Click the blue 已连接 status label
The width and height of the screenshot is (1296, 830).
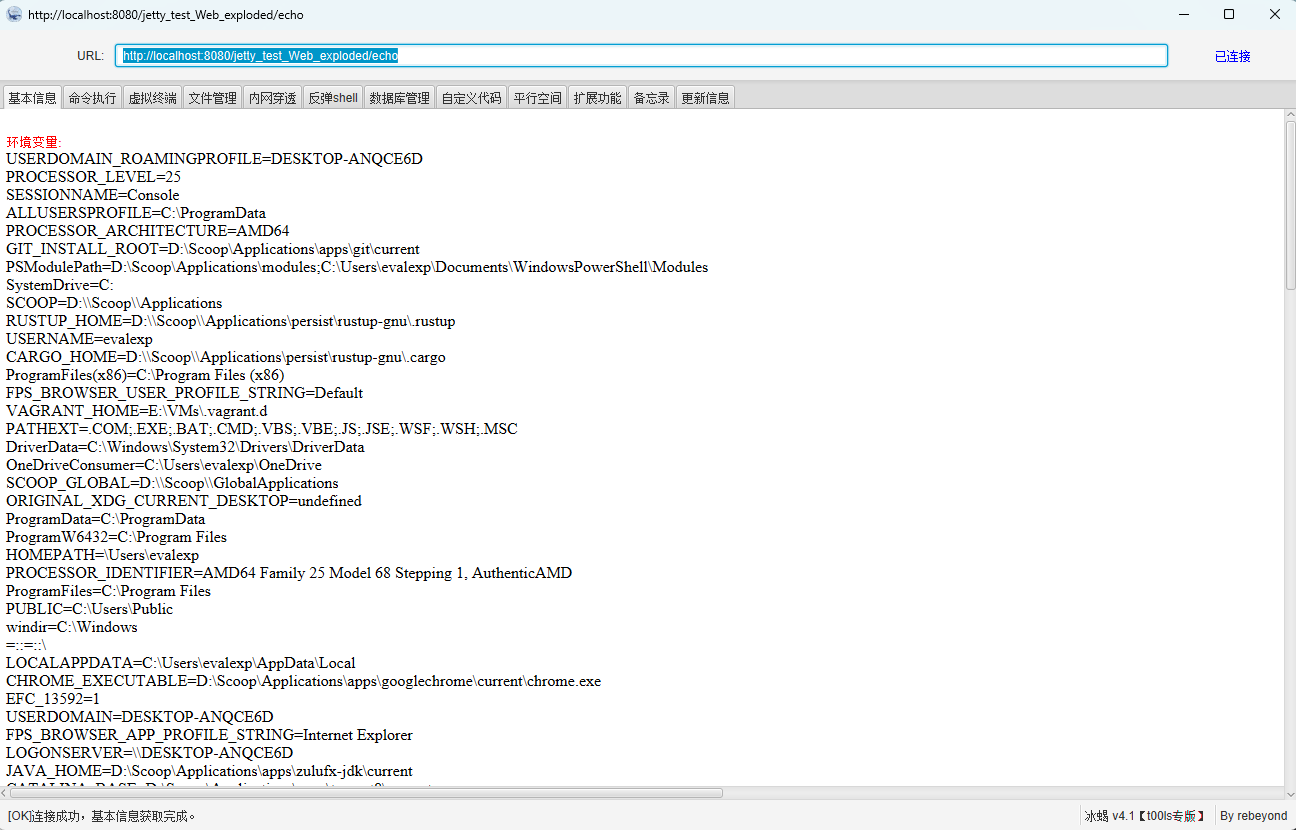point(1232,56)
